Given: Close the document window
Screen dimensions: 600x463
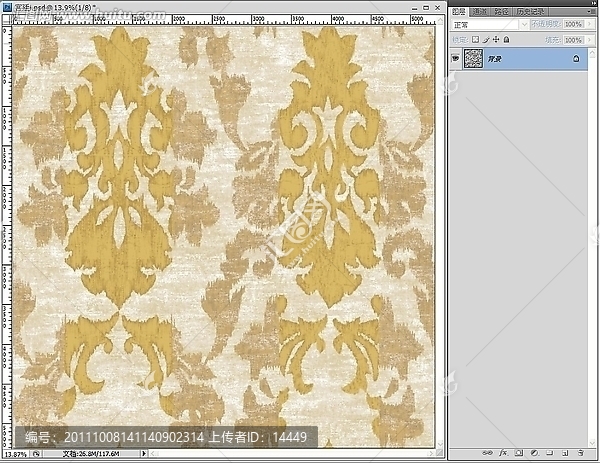Looking at the screenshot, I should [x=438, y=8].
